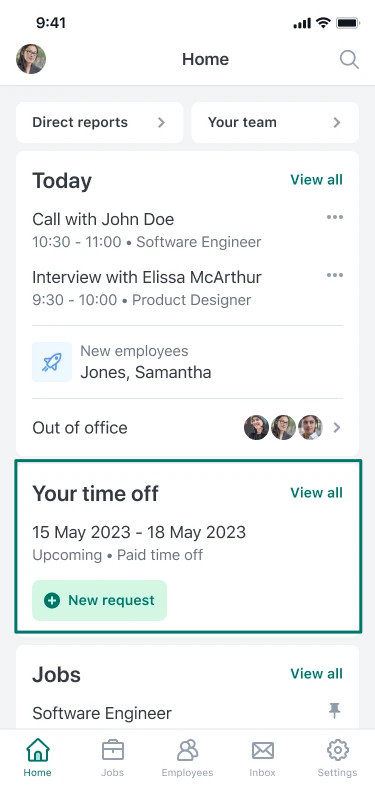Open the Direct reports chevron
Viewport: 375px width, 791px height.
click(x=162, y=122)
